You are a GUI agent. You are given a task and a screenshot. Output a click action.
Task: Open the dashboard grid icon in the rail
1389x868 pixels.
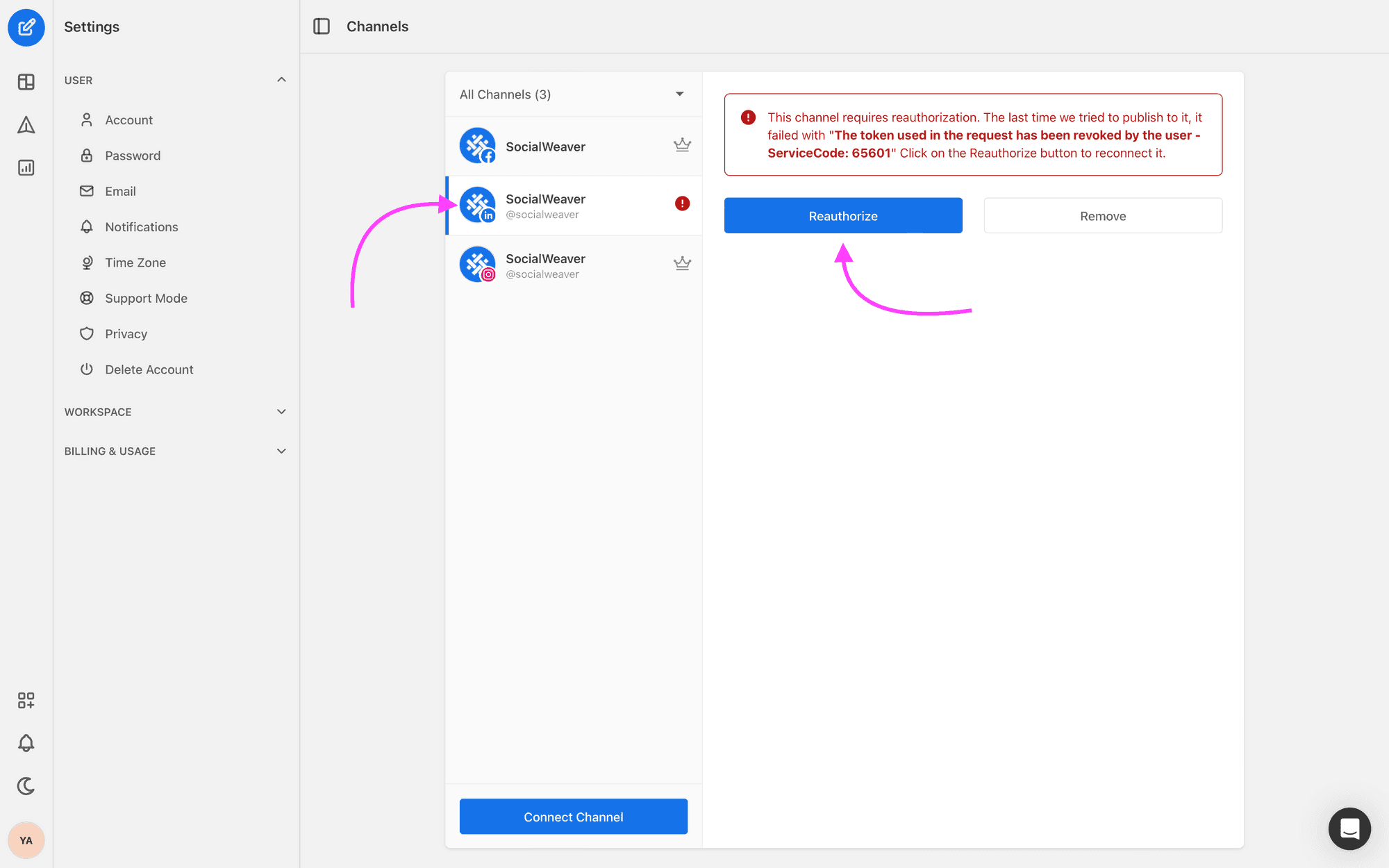(x=26, y=82)
